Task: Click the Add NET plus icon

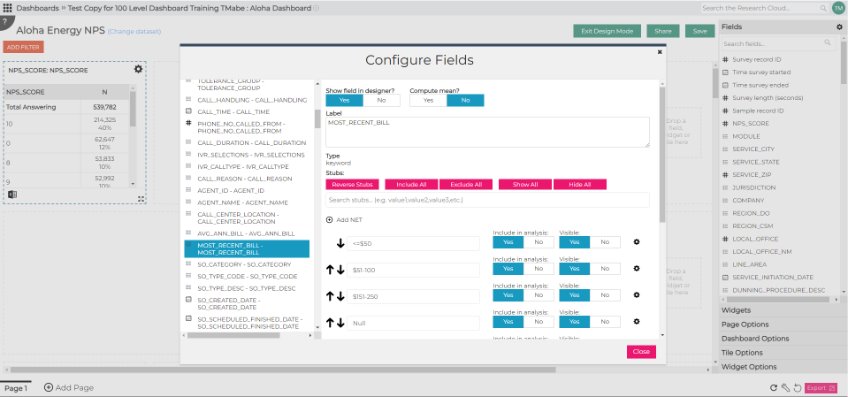Action: click(x=329, y=220)
